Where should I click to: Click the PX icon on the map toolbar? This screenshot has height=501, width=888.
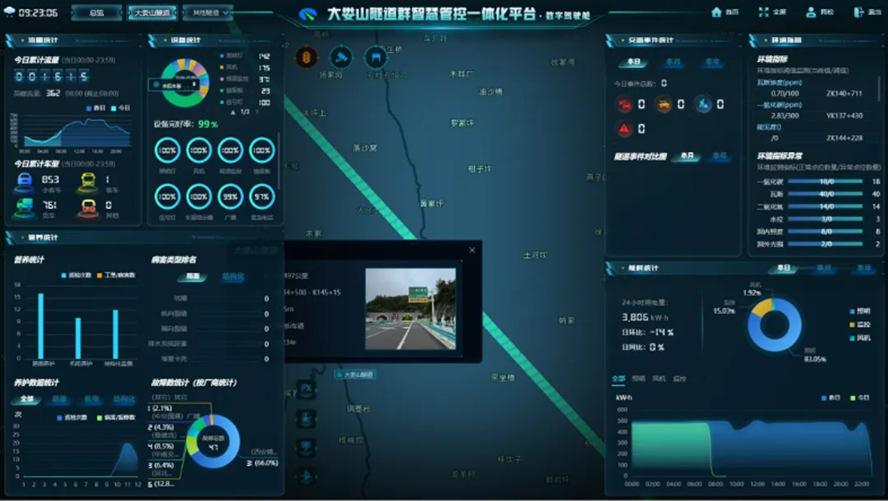[x=306, y=389]
